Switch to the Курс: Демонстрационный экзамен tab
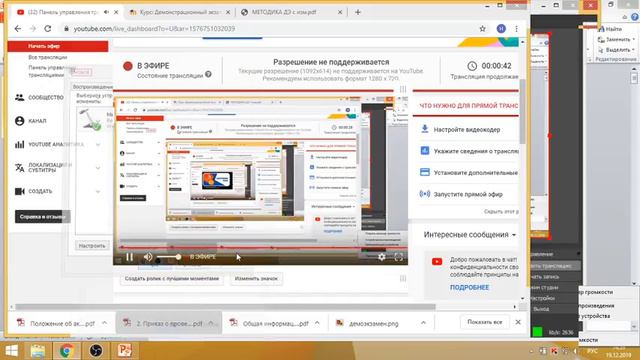The height and width of the screenshot is (360, 640). click(x=179, y=12)
